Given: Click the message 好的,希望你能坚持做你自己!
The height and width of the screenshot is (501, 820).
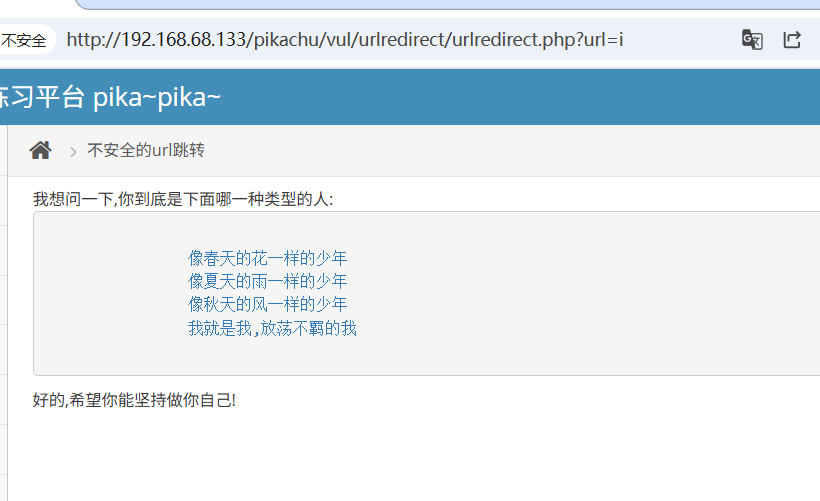Looking at the screenshot, I should 134,400.
